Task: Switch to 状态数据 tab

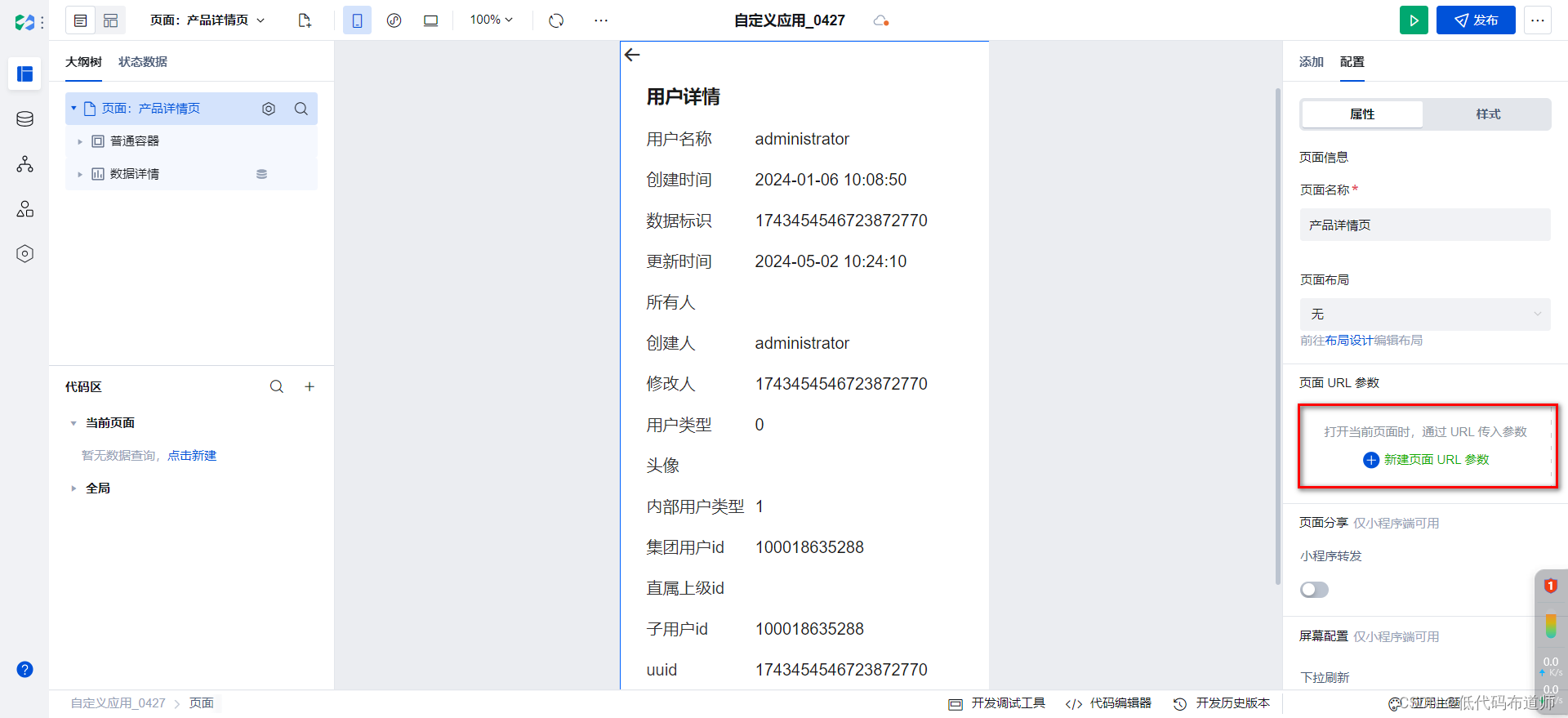Action: pyautogui.click(x=143, y=62)
